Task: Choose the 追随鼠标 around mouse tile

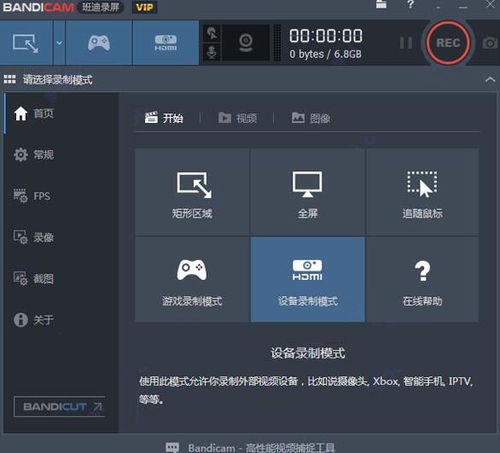Action: click(422, 192)
